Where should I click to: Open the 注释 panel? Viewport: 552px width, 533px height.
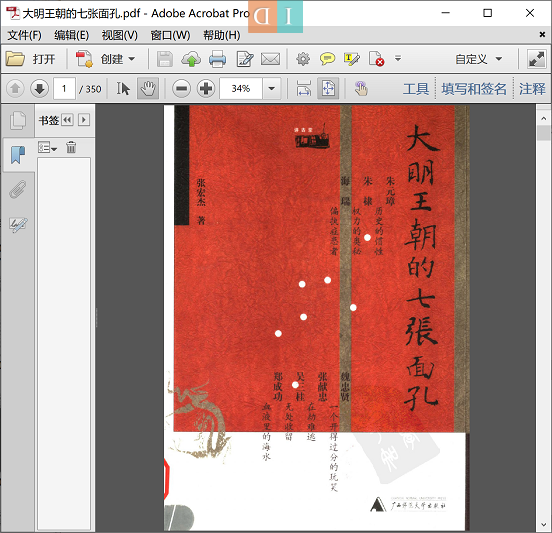532,89
